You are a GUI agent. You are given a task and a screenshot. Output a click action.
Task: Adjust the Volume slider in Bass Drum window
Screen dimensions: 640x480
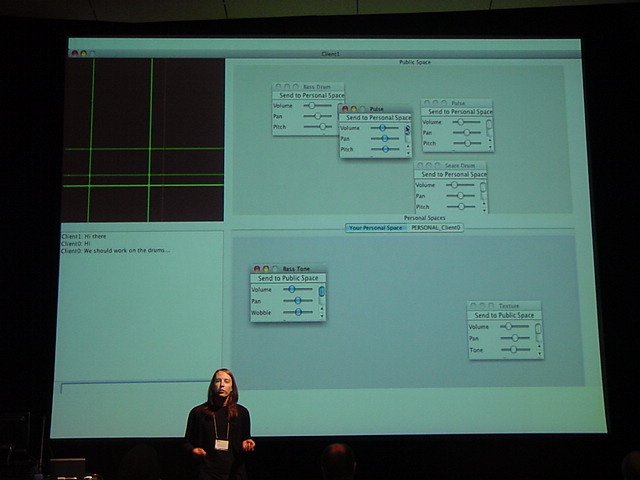click(318, 106)
